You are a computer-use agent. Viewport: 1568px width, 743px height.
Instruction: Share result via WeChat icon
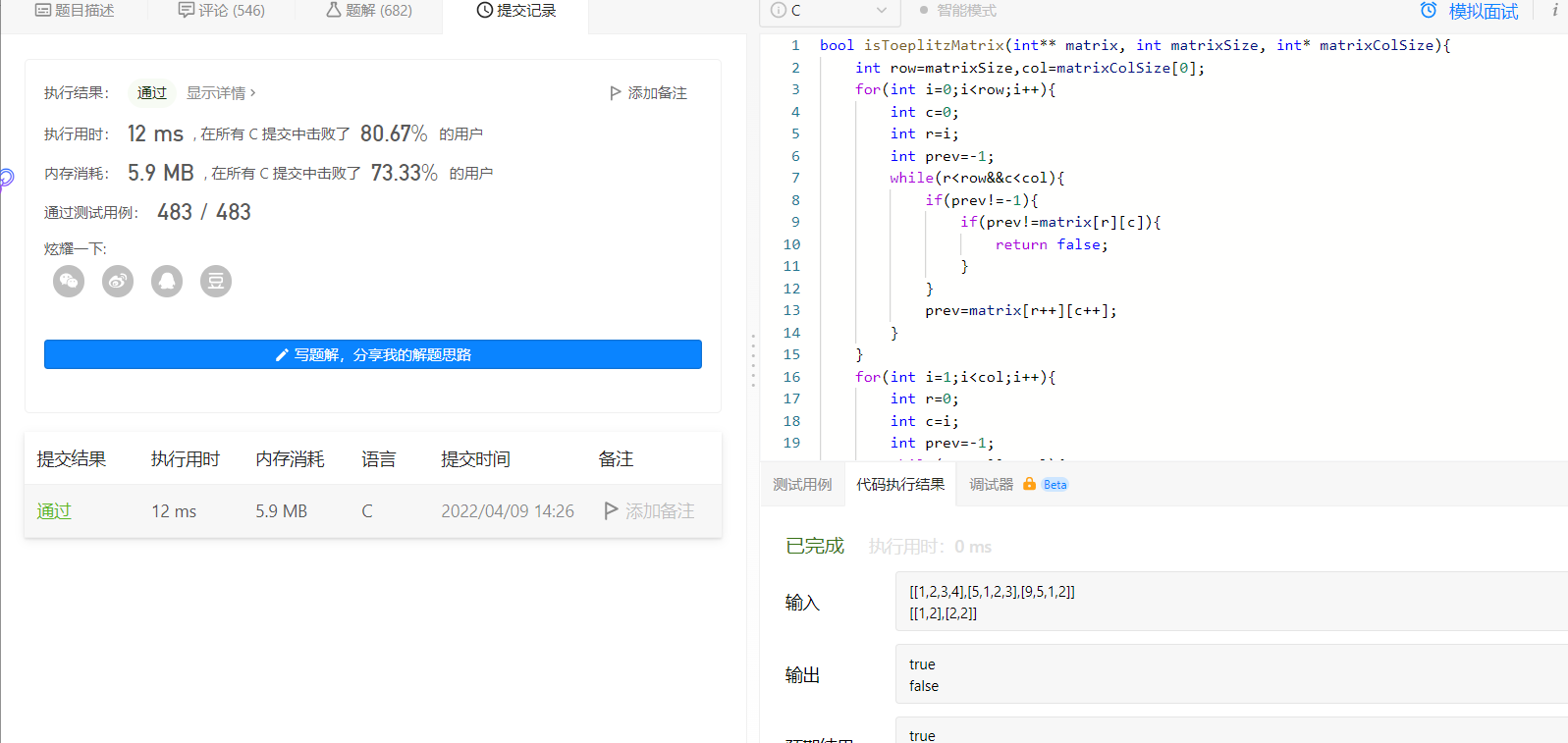point(69,282)
